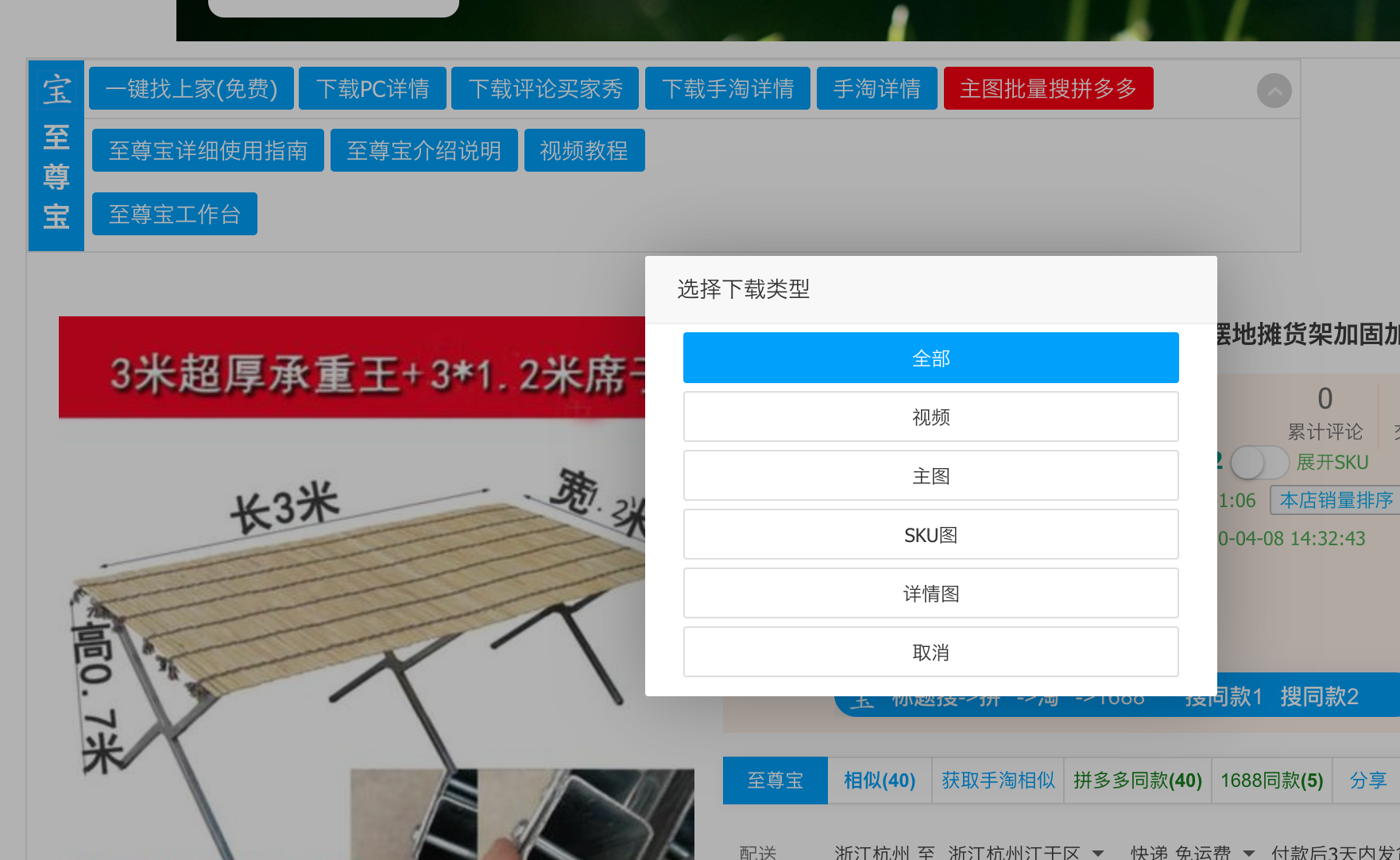Cancel the dialog with 取消
Viewport: 1400px width, 860px height.
tap(931, 652)
